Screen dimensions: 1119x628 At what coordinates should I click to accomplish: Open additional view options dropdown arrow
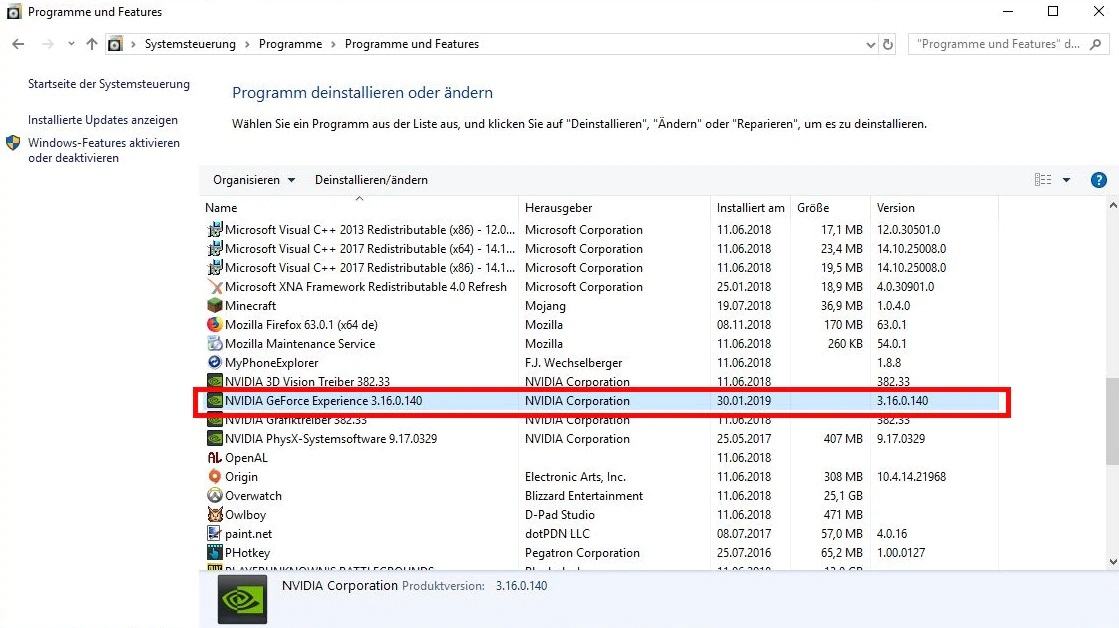pyautogui.click(x=1066, y=180)
